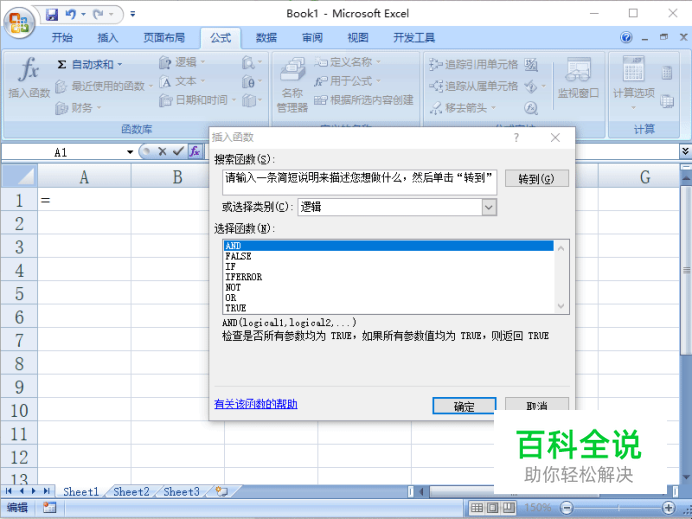Screen dimensions: 692x519
Task: Select NOT in function list
Action: [388, 287]
